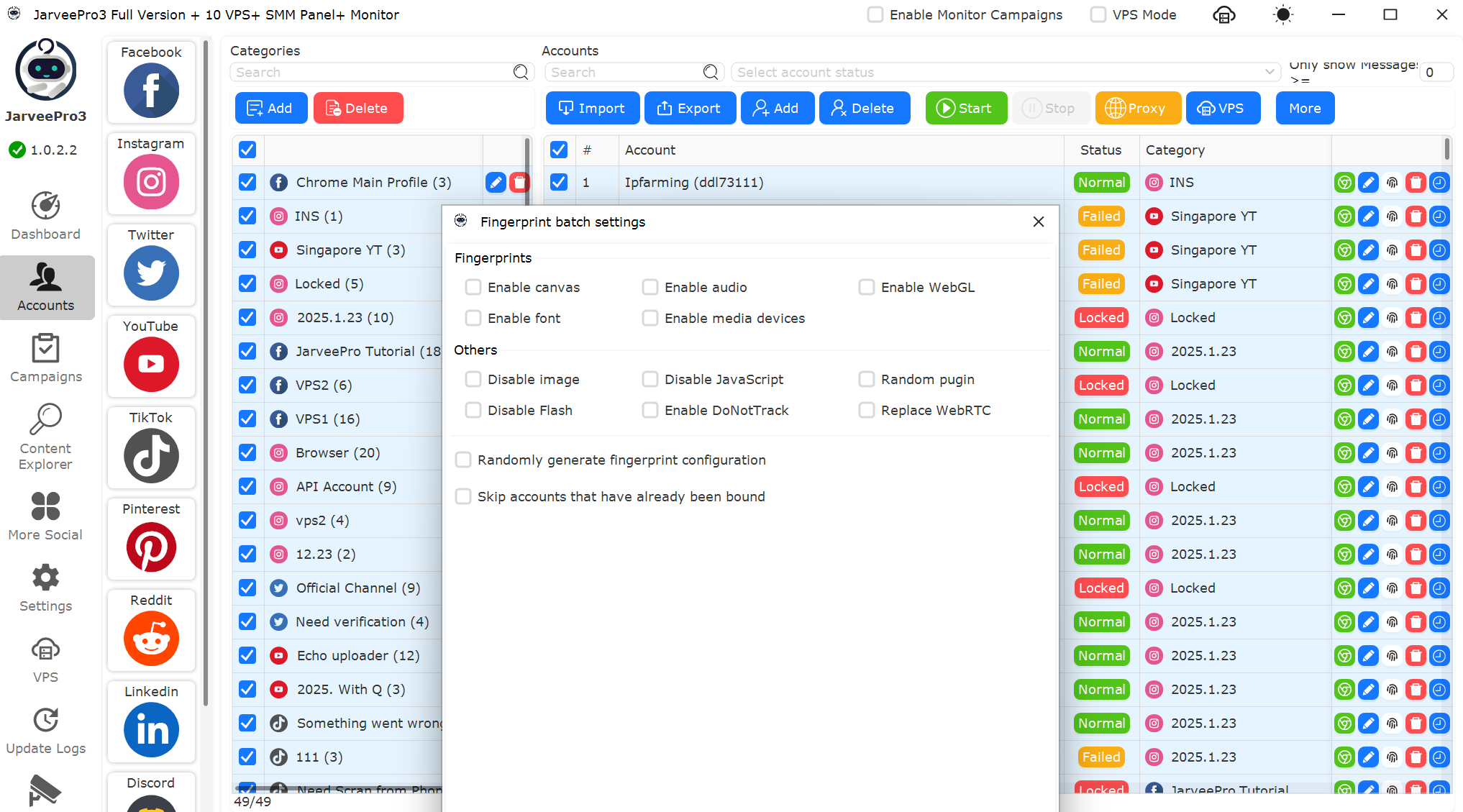1463x812 pixels.
Task: Switch to the Campaigns section
Action: [45, 358]
